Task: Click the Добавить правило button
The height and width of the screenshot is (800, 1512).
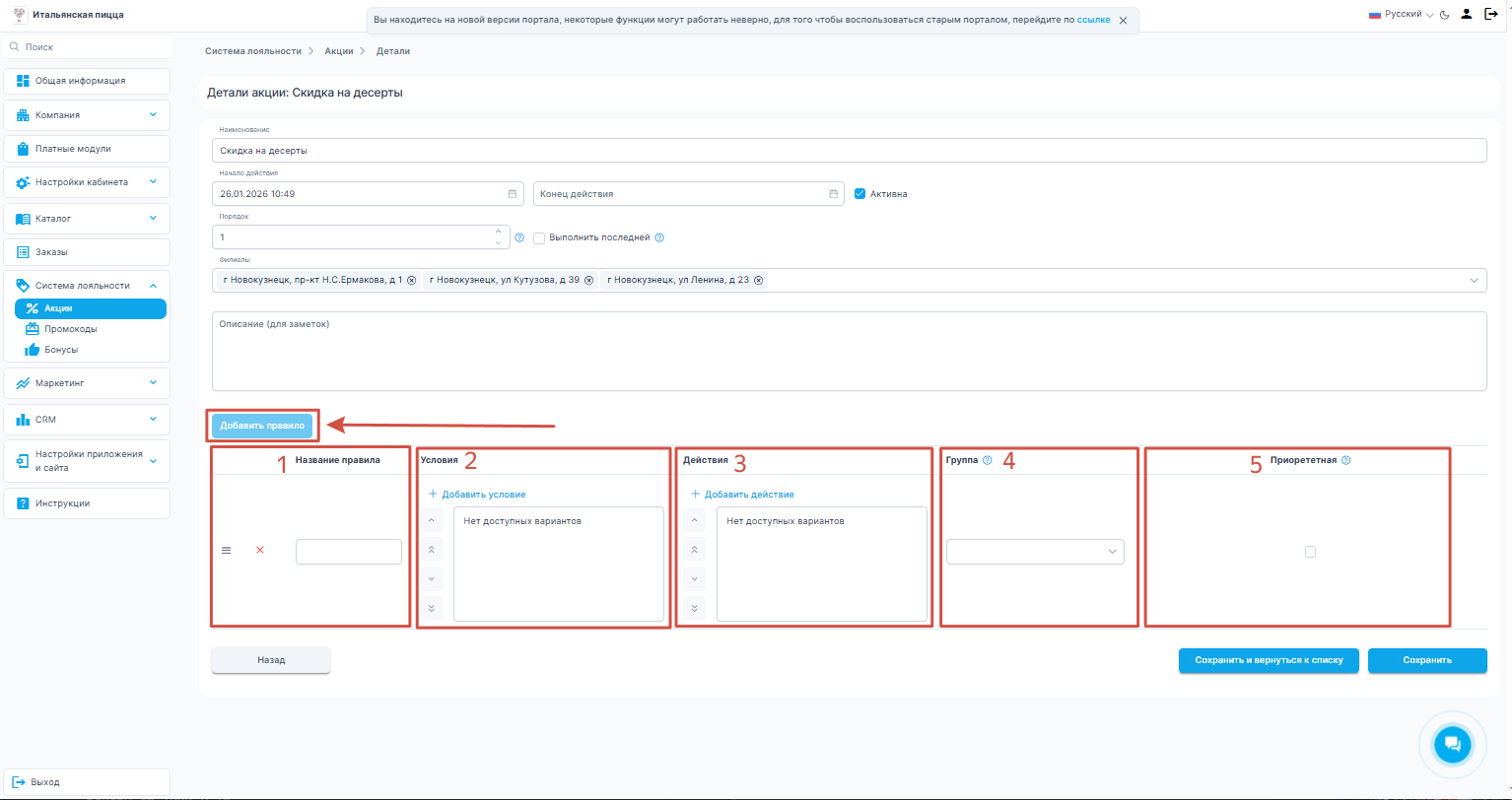Action: [x=262, y=426]
